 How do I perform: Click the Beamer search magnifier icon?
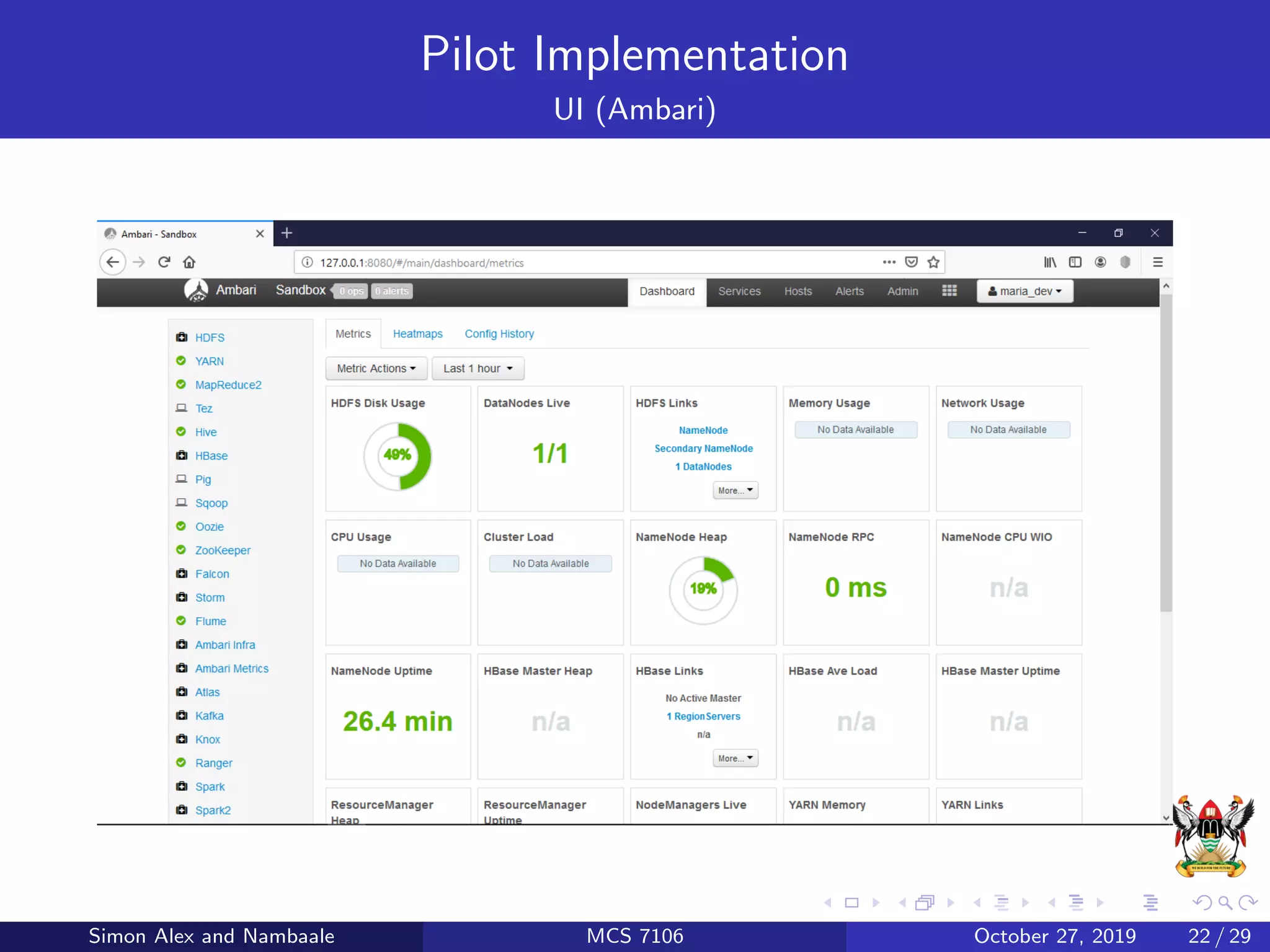point(1225,902)
